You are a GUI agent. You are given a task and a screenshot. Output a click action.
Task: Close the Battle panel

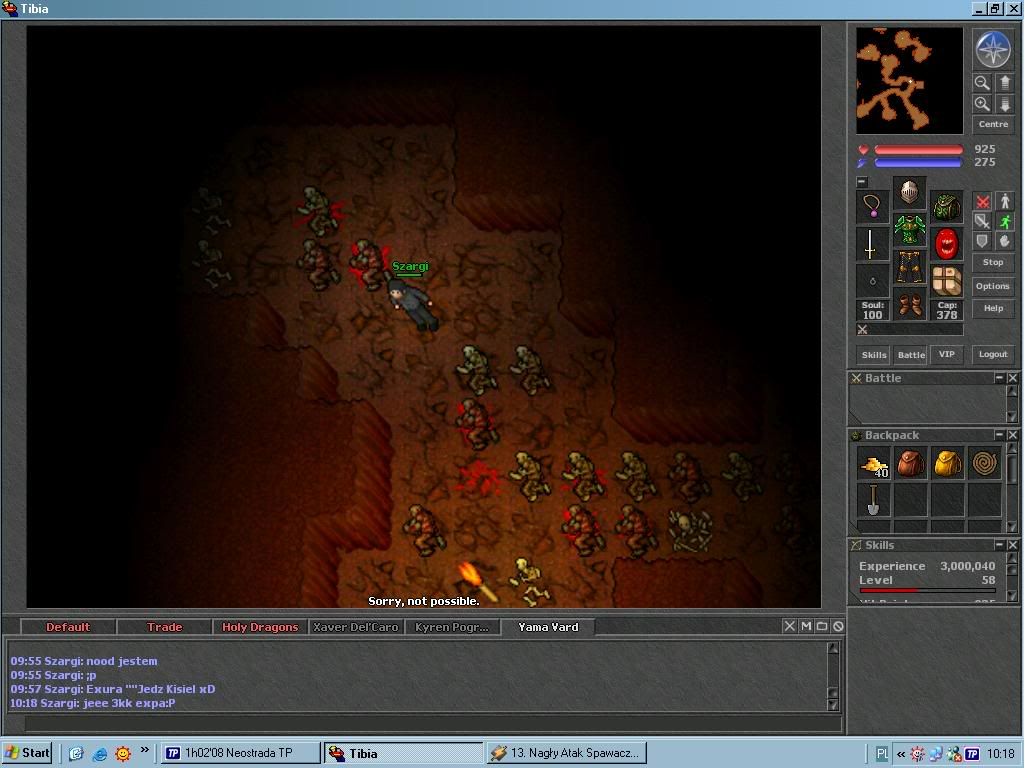1013,378
